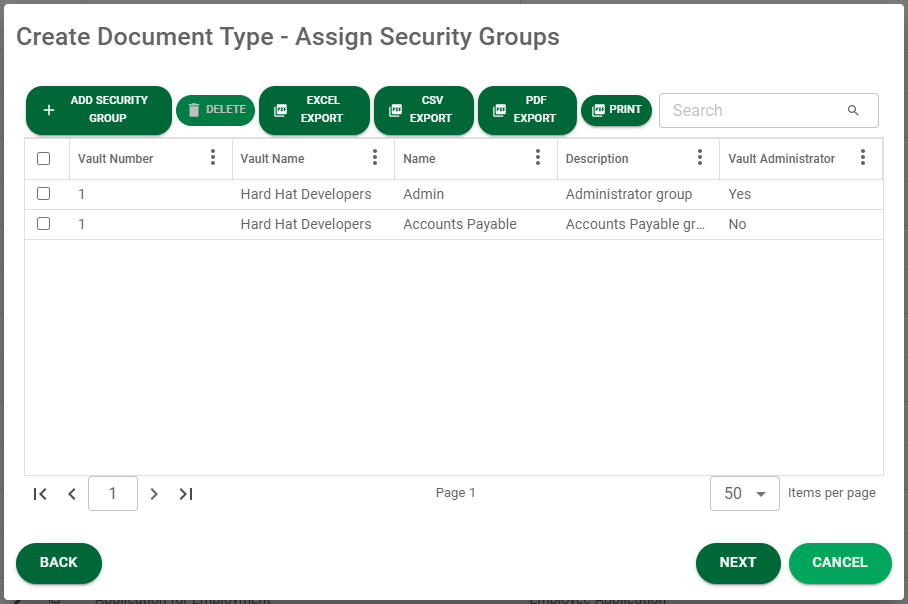Export the table via Excel Export

point(314,110)
